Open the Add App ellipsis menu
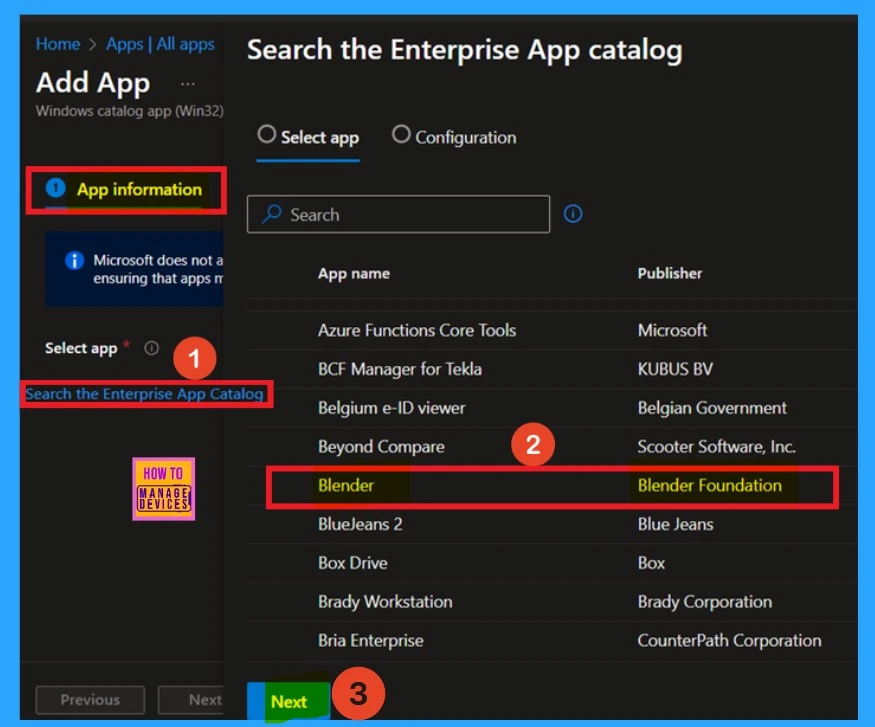The width and height of the screenshot is (875, 727). coord(188,84)
